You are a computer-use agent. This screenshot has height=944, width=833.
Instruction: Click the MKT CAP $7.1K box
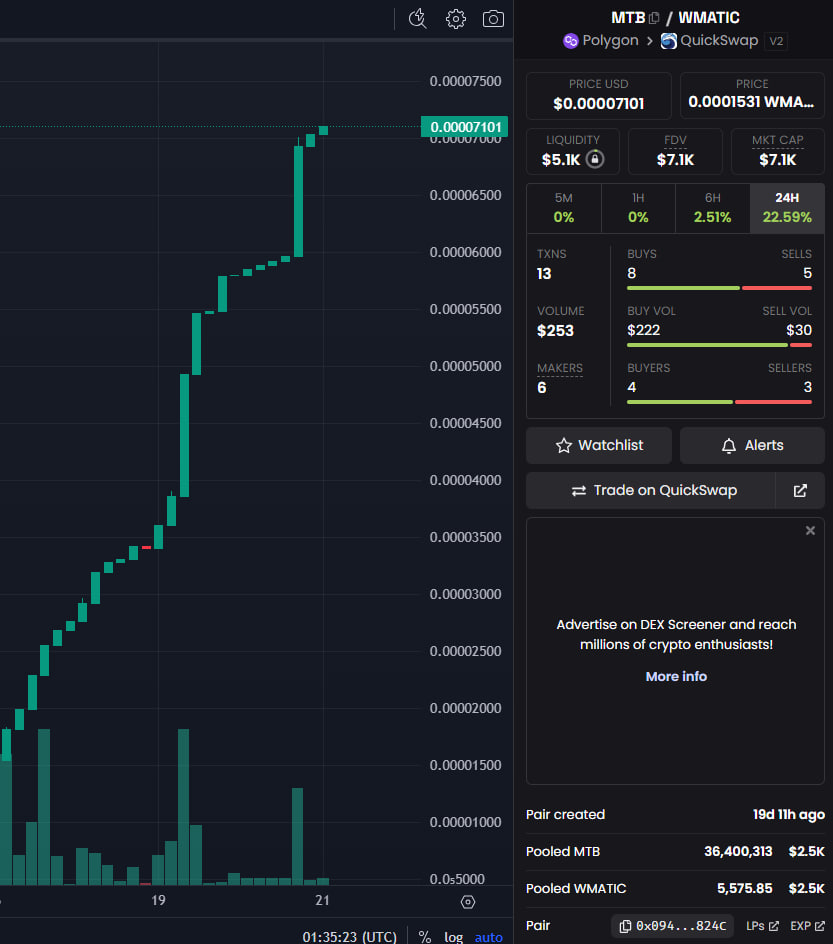click(778, 151)
